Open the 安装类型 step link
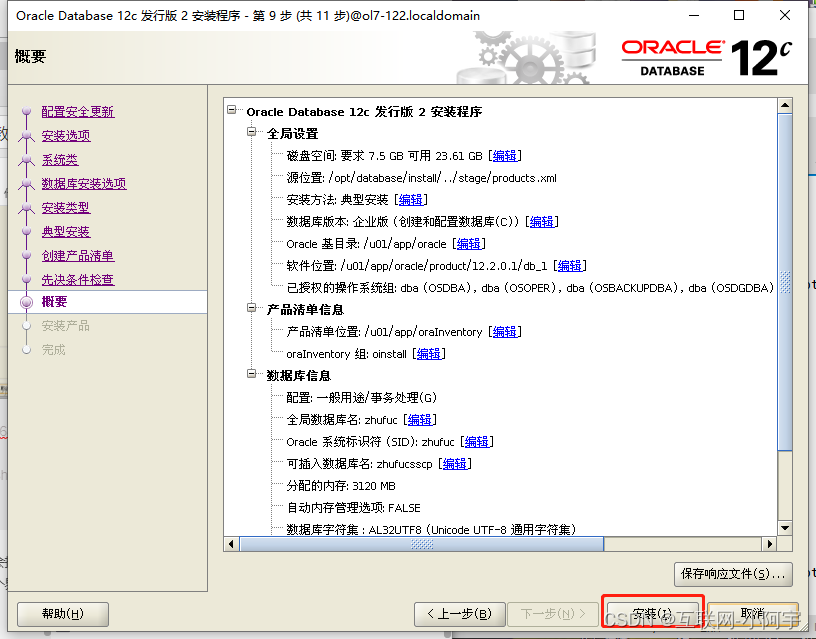Screen dimensions: 816x639 pyautogui.click(x=66, y=207)
